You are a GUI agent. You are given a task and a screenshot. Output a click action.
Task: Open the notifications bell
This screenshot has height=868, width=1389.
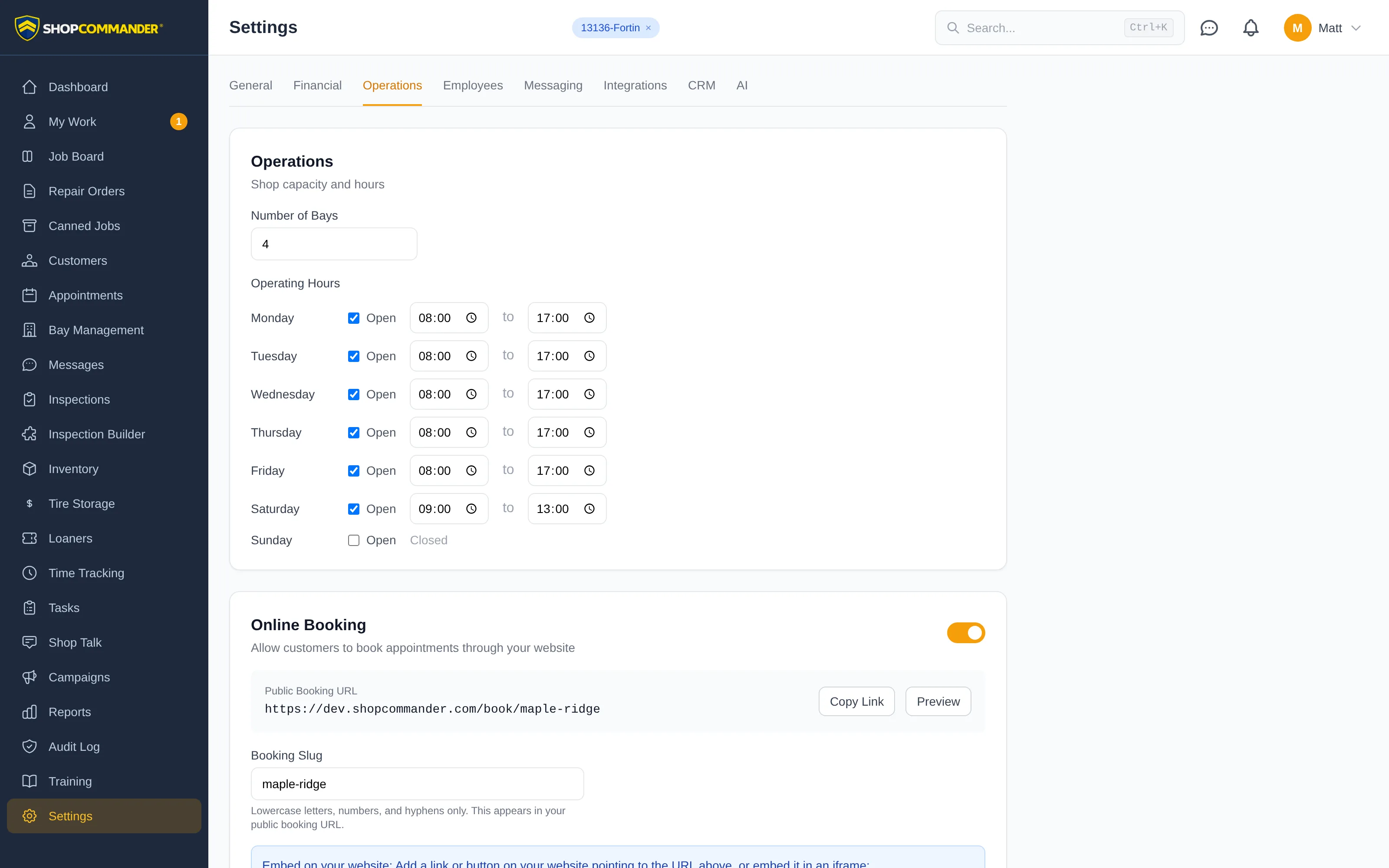pos(1251,27)
